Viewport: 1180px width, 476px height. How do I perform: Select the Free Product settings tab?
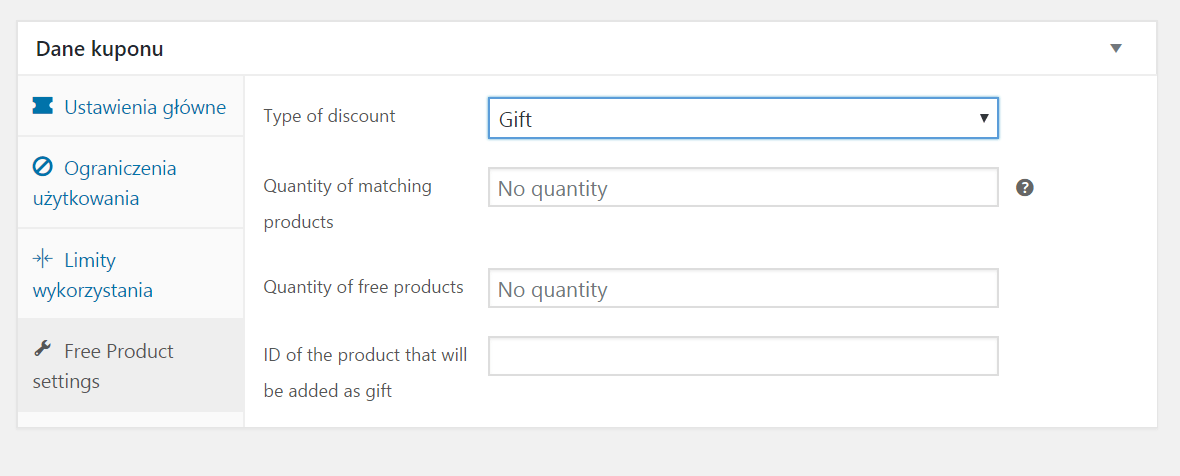tap(131, 365)
